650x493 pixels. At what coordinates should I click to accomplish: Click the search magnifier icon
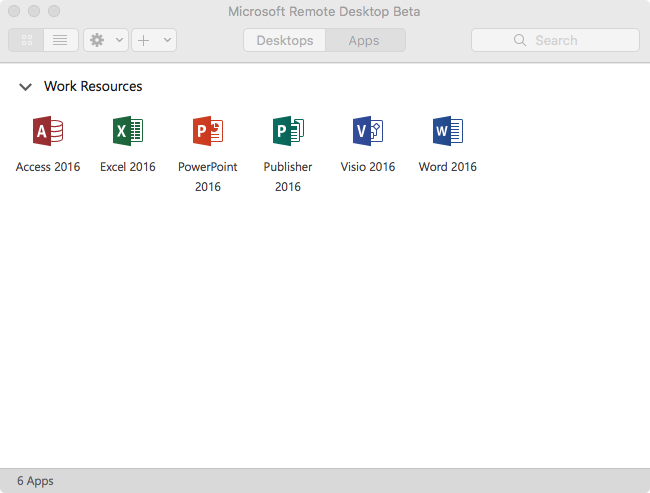520,40
